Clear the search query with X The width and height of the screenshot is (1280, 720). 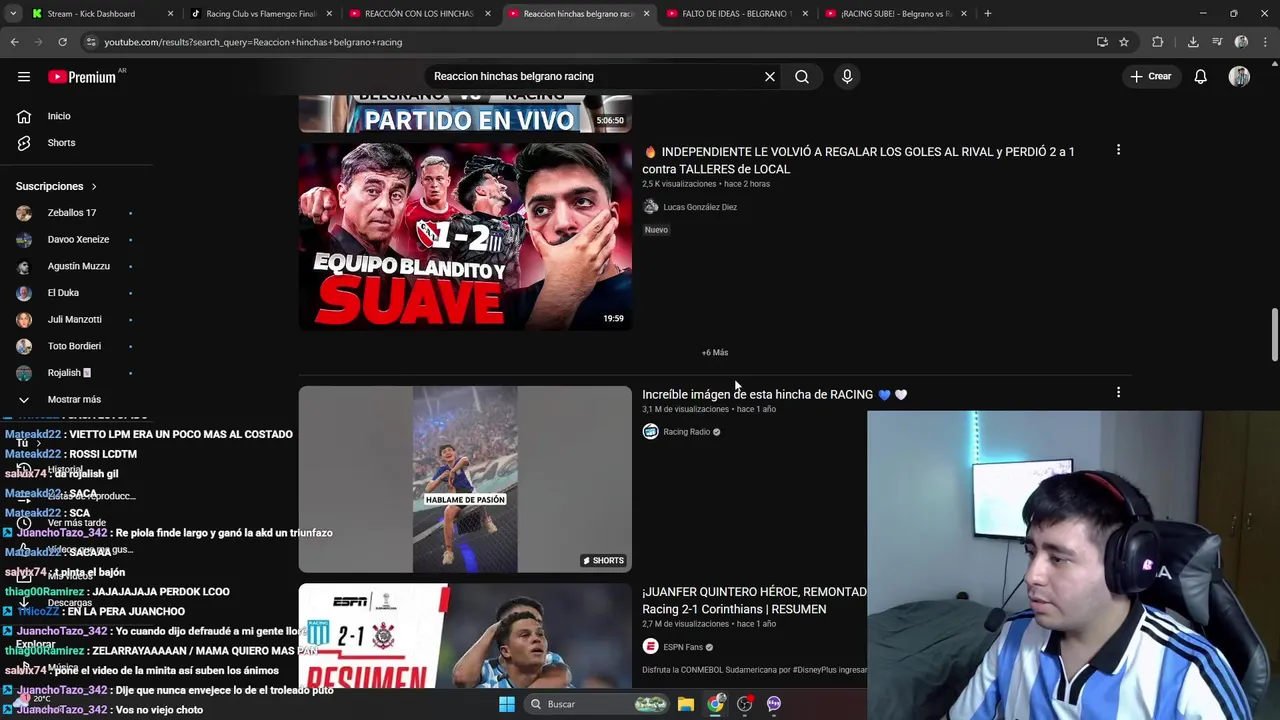[770, 76]
